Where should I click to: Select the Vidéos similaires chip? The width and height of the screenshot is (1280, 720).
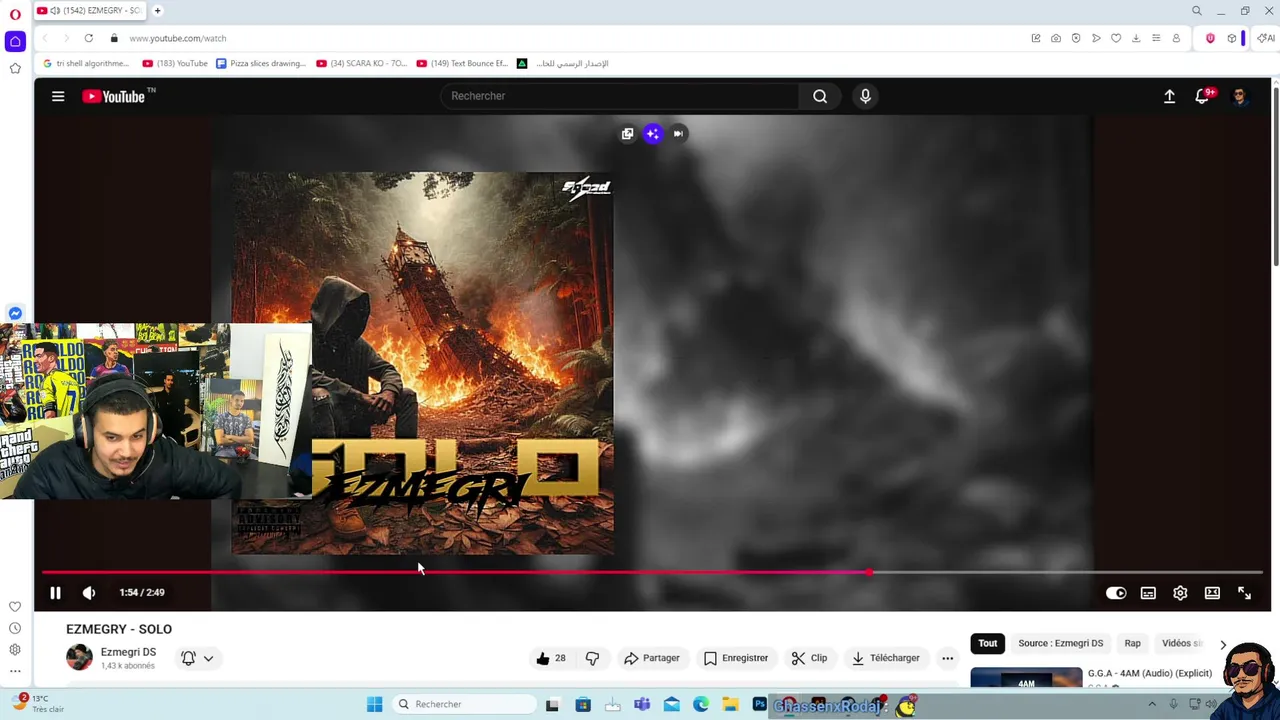(x=1181, y=643)
